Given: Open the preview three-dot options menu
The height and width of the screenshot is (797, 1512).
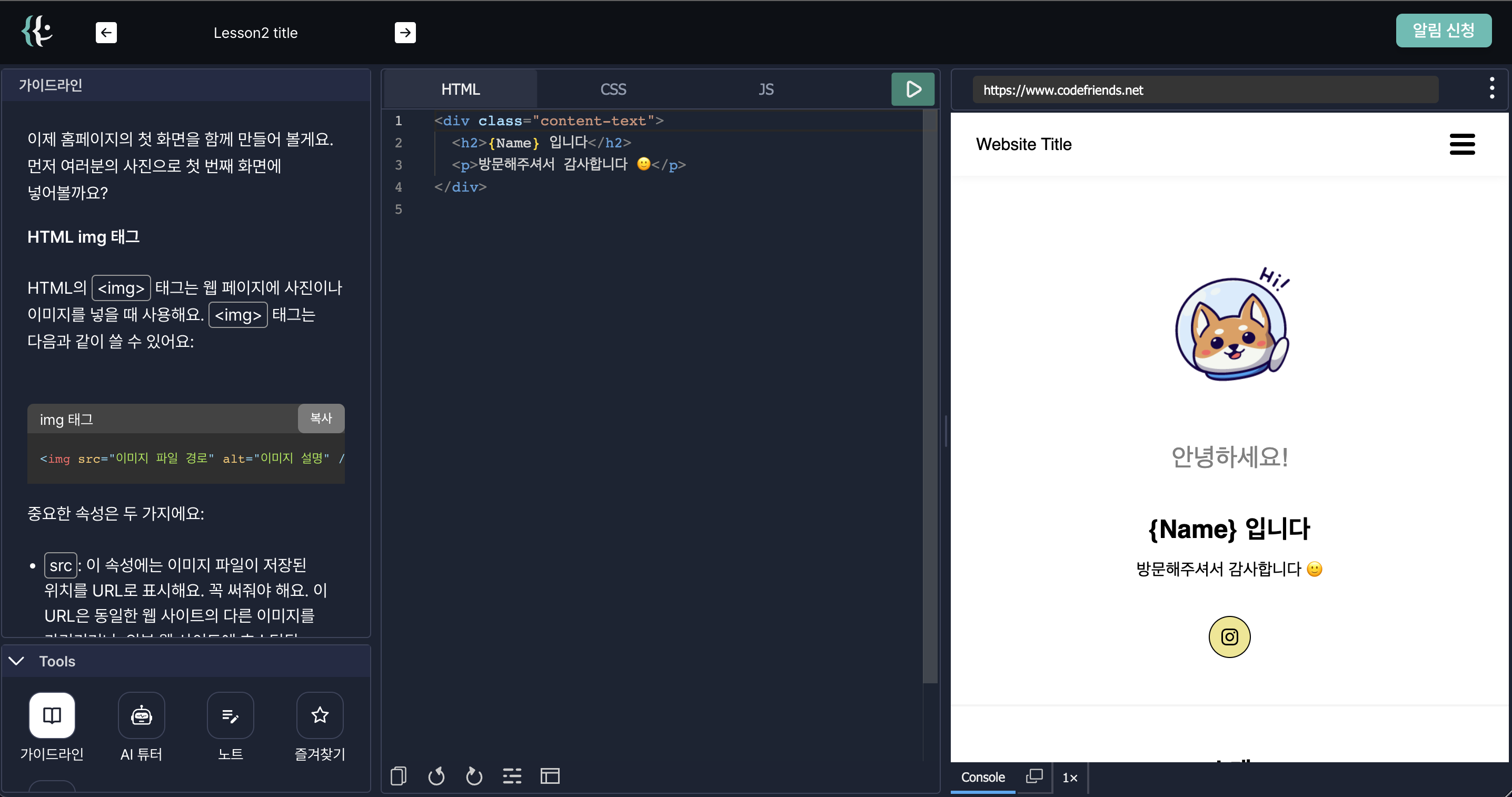Looking at the screenshot, I should click(x=1491, y=88).
